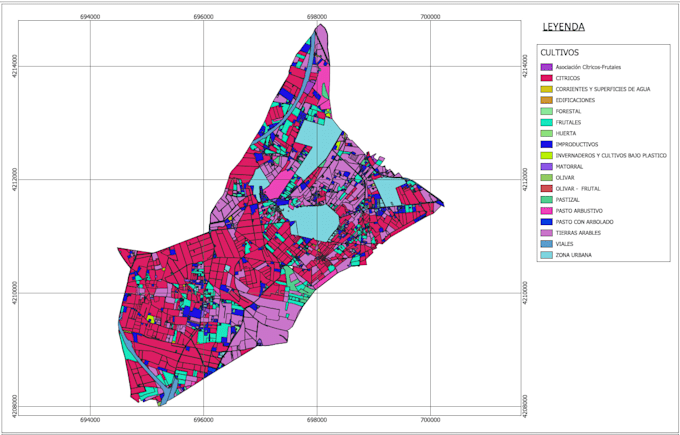680x435 pixels.
Task: Select the IMPRODUCTIVOS dark blue swatch
Action: click(546, 144)
